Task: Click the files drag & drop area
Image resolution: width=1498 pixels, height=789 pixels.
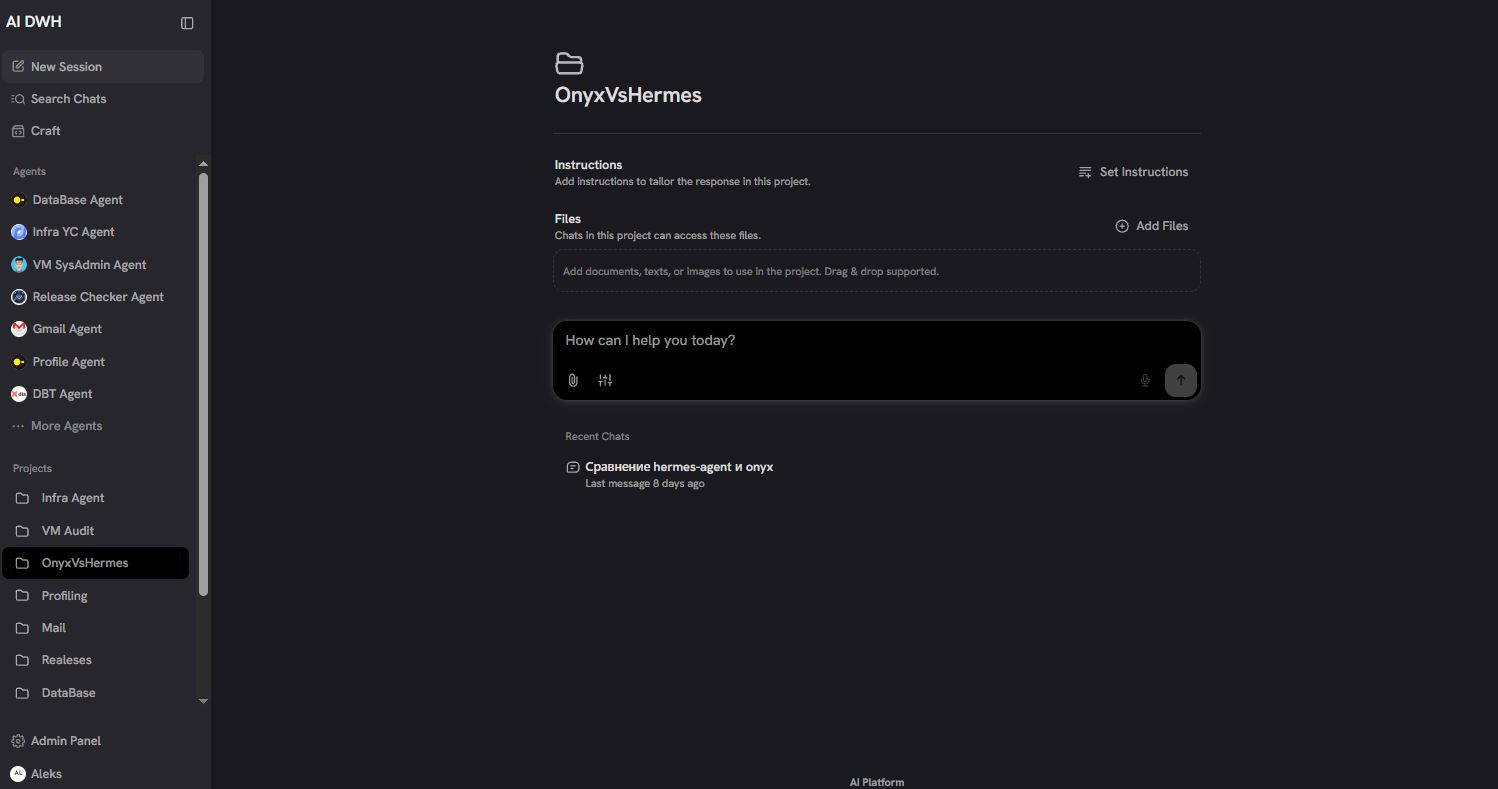Action: (x=877, y=271)
